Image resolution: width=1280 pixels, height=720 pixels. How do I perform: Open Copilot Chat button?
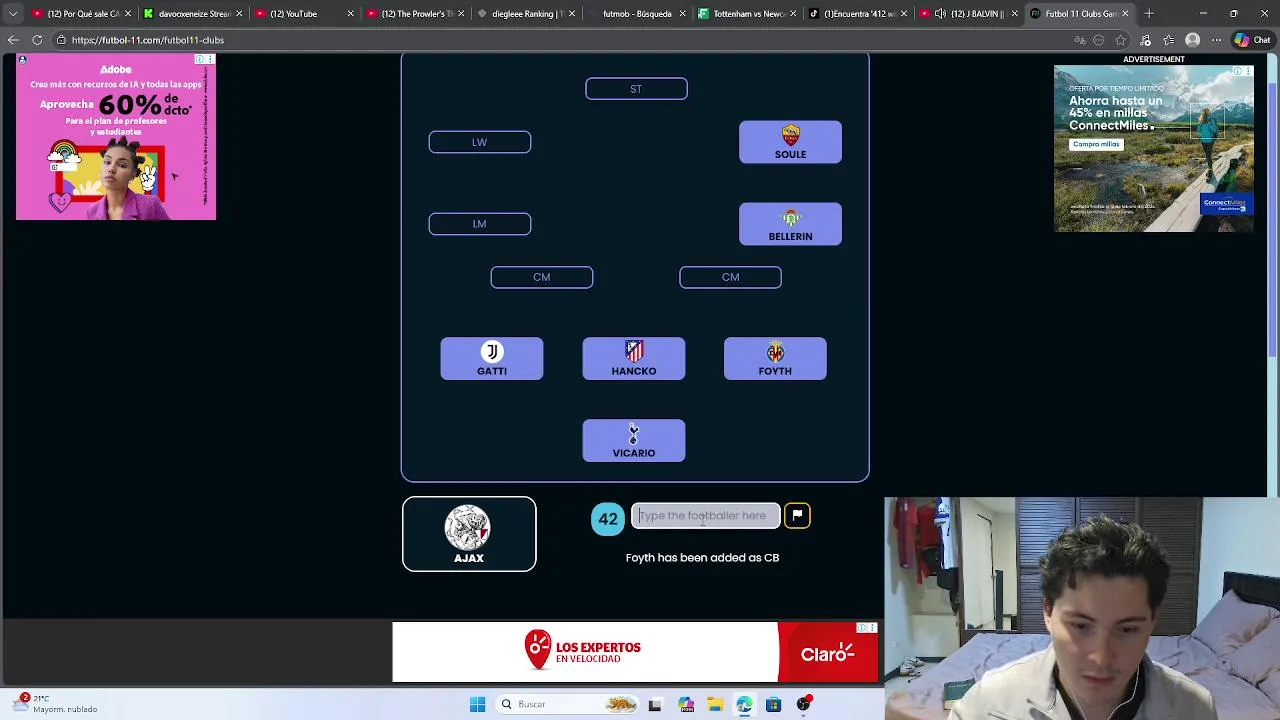click(x=1252, y=40)
